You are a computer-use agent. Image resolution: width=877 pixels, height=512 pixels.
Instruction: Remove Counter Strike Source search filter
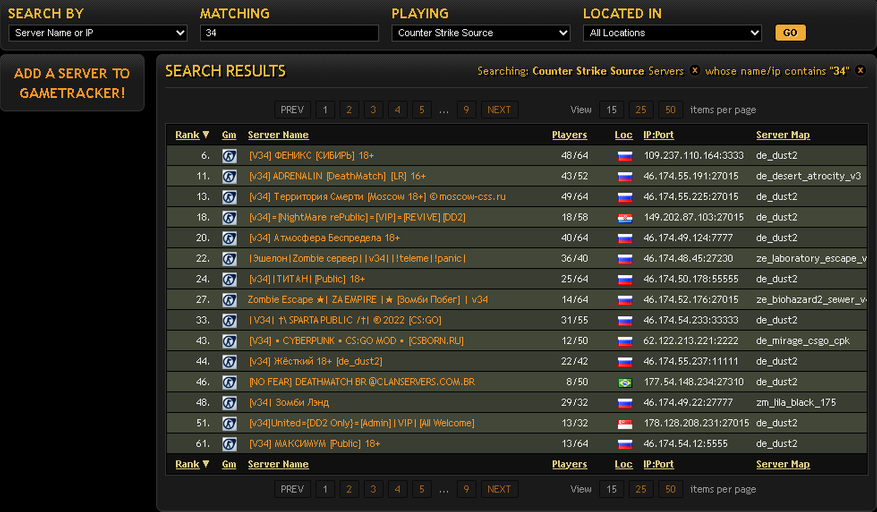[695, 71]
